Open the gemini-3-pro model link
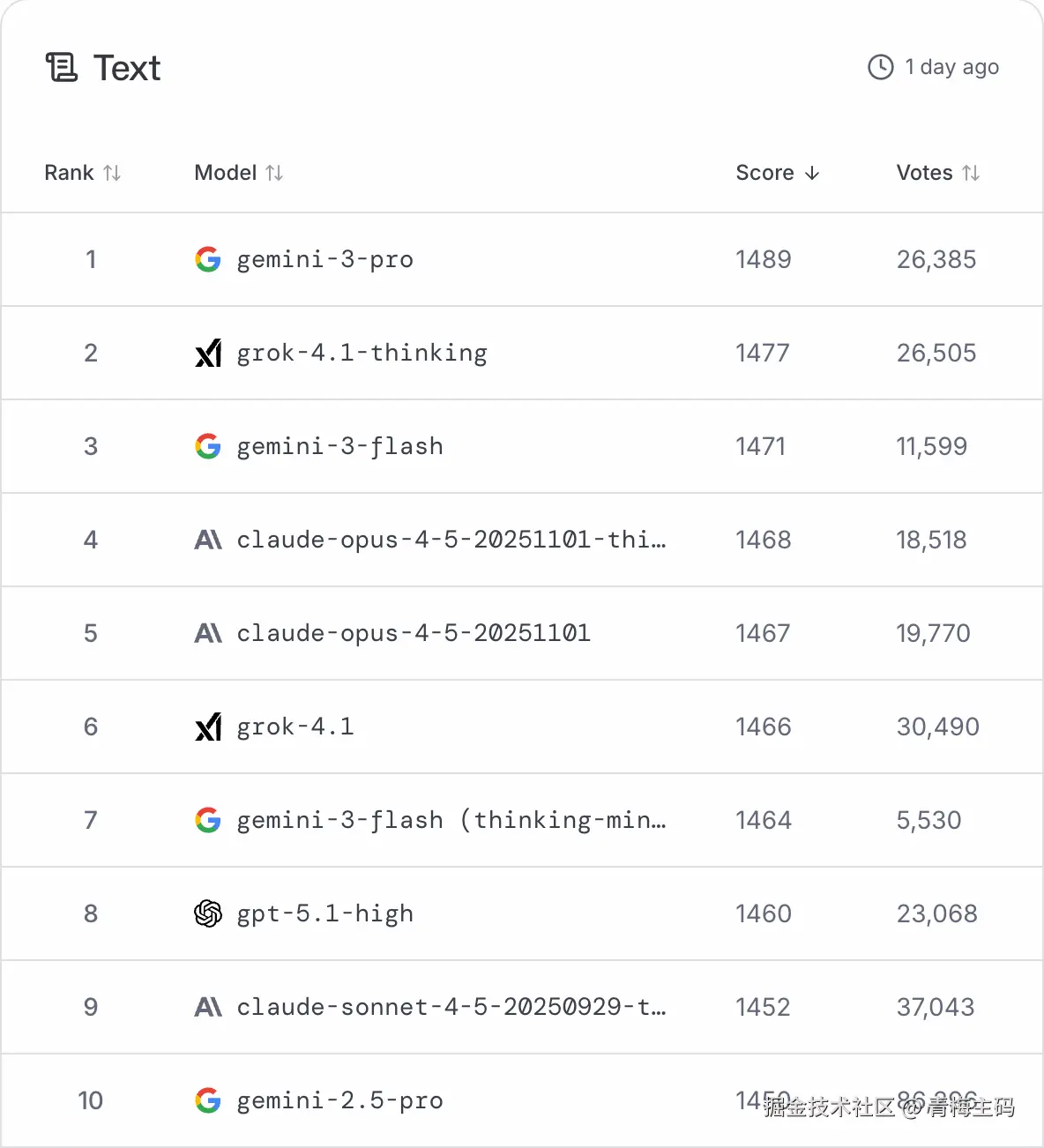 point(324,259)
